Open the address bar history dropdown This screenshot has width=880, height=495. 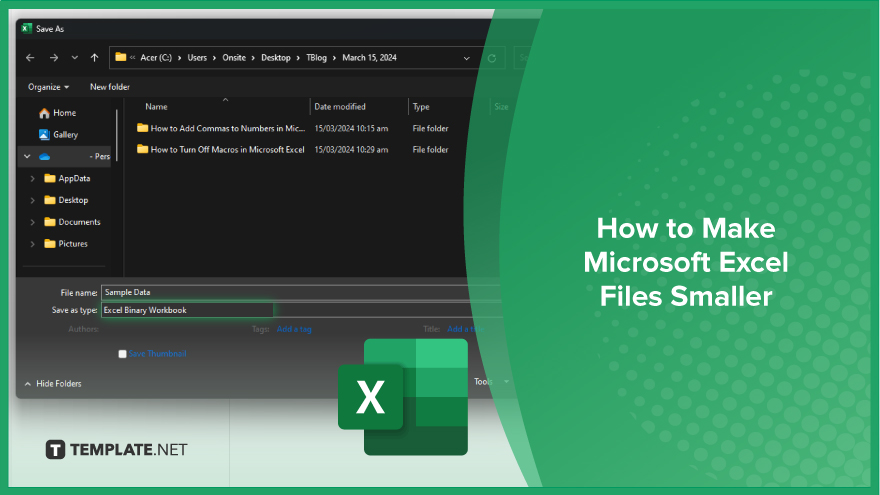pos(466,58)
